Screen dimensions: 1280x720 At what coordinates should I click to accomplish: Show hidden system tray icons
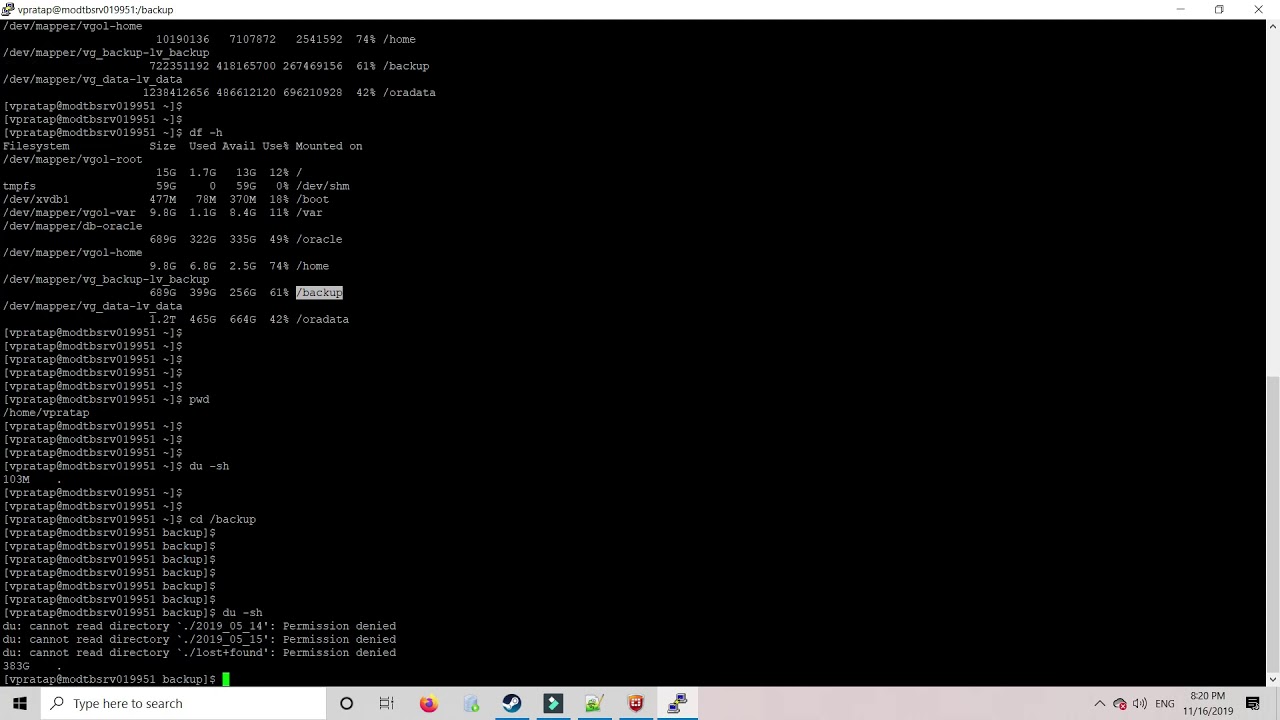point(1100,703)
